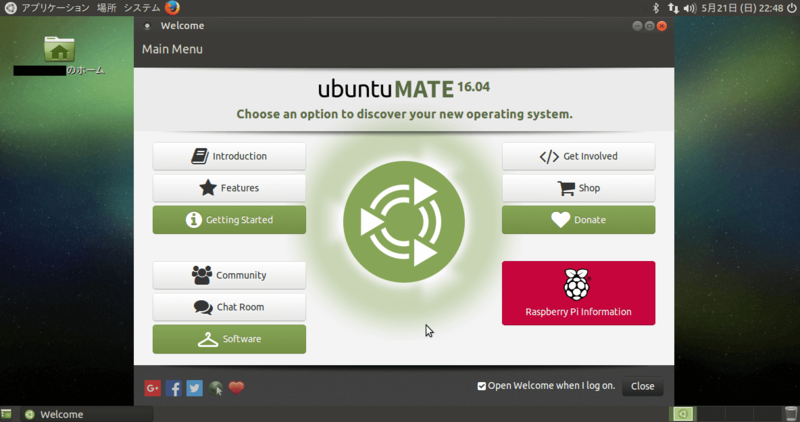Click the Home folder desktop icon
800x422 pixels.
pos(60,50)
